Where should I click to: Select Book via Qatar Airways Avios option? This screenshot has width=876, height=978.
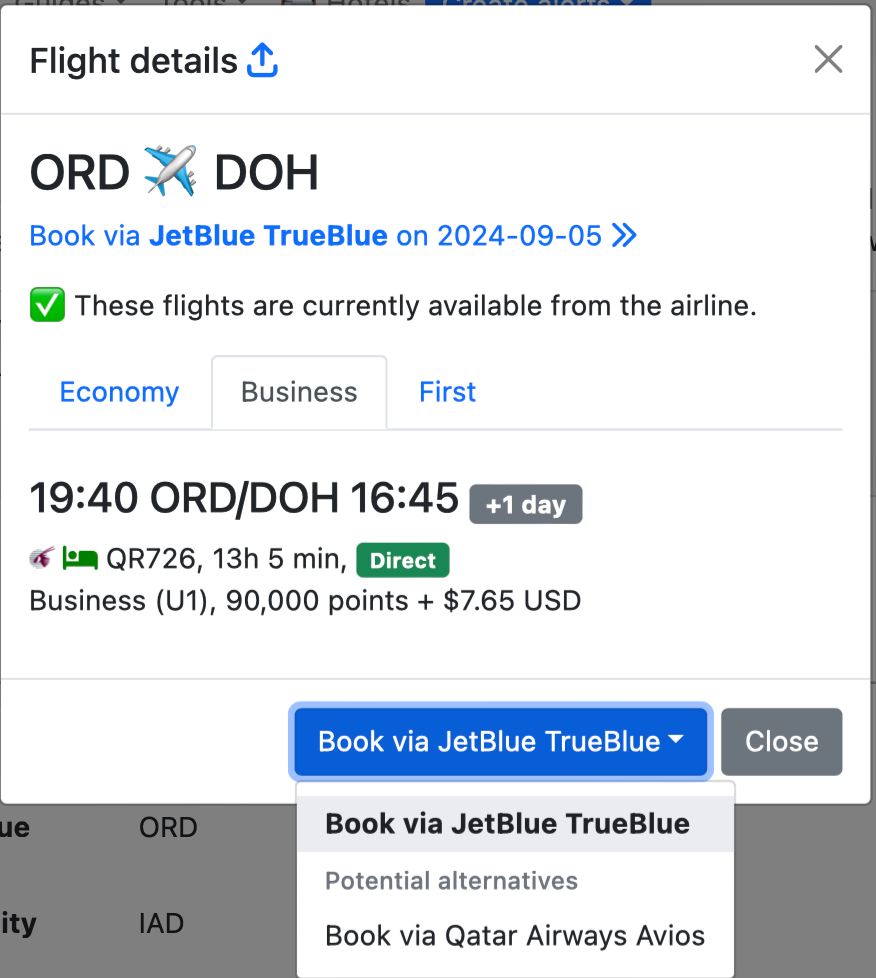[x=515, y=936]
